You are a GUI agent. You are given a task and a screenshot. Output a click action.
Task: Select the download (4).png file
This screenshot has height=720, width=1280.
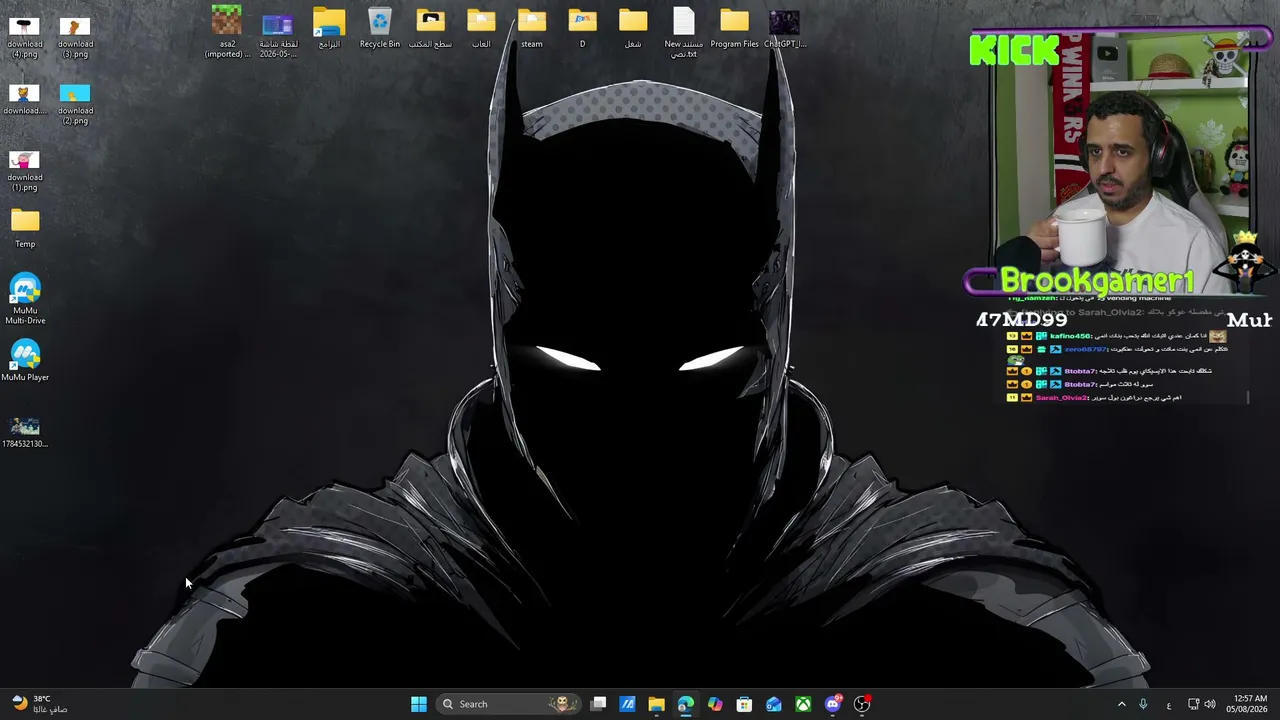click(x=25, y=37)
